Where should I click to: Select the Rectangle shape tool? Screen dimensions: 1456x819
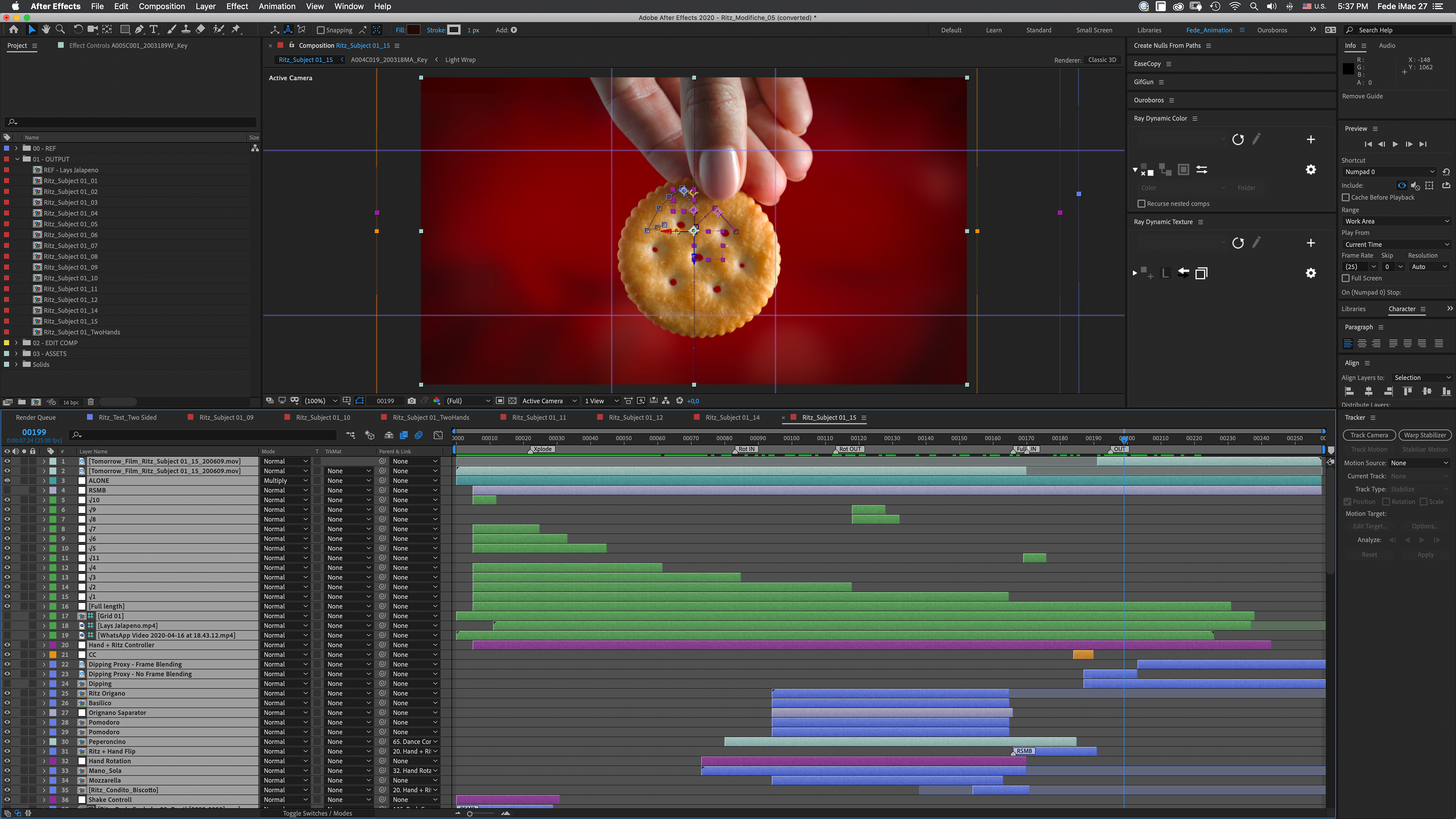pyautogui.click(x=125, y=30)
